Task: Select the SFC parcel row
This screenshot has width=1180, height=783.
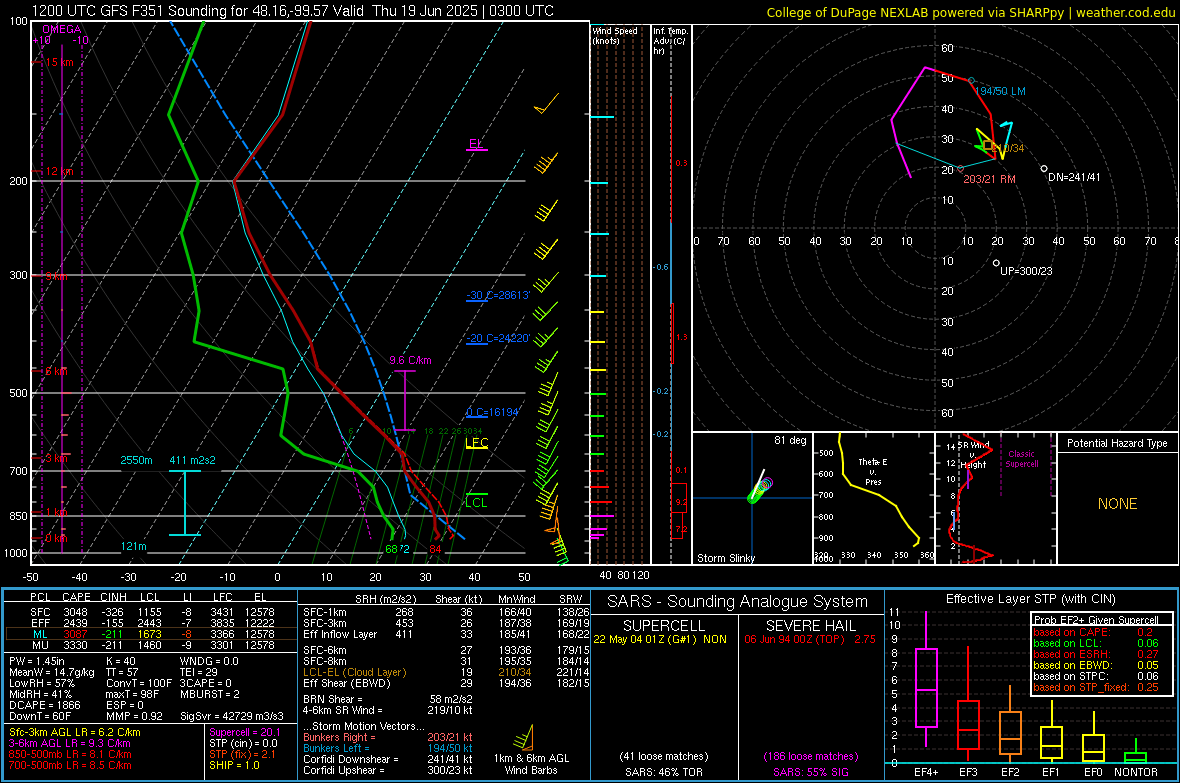Action: click(x=151, y=612)
